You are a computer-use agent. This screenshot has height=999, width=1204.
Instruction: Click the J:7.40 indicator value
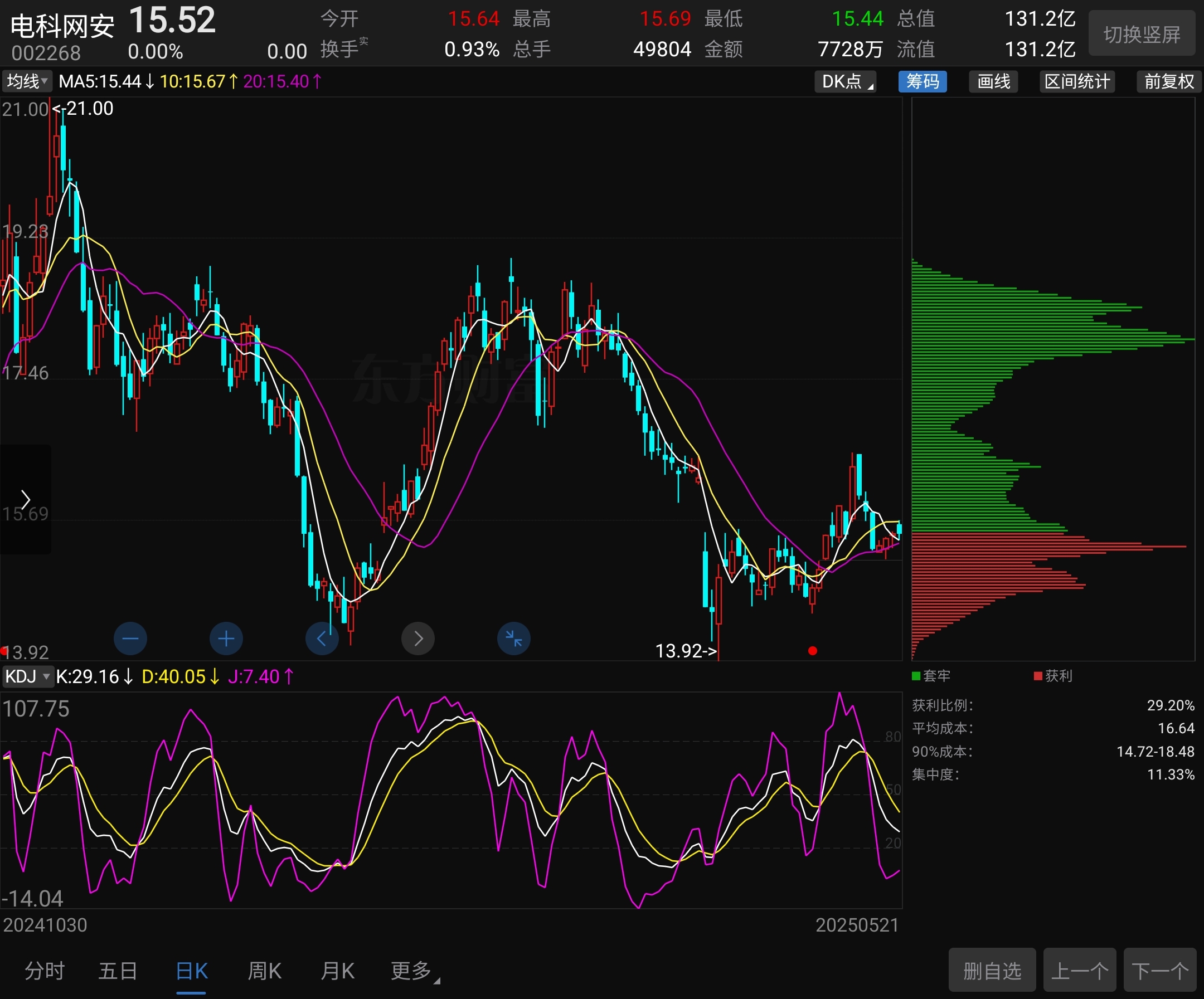click(261, 677)
